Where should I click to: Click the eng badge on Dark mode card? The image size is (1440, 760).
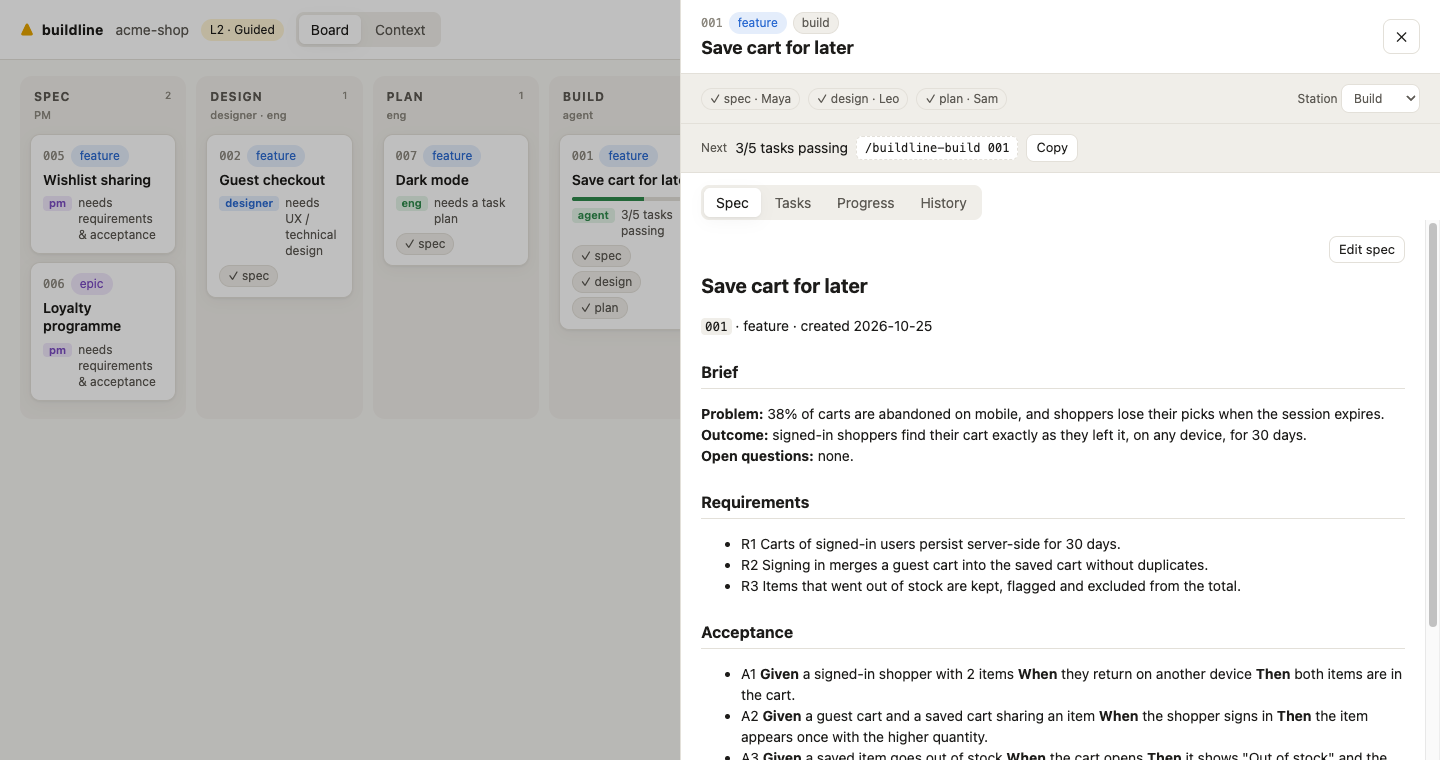click(411, 204)
